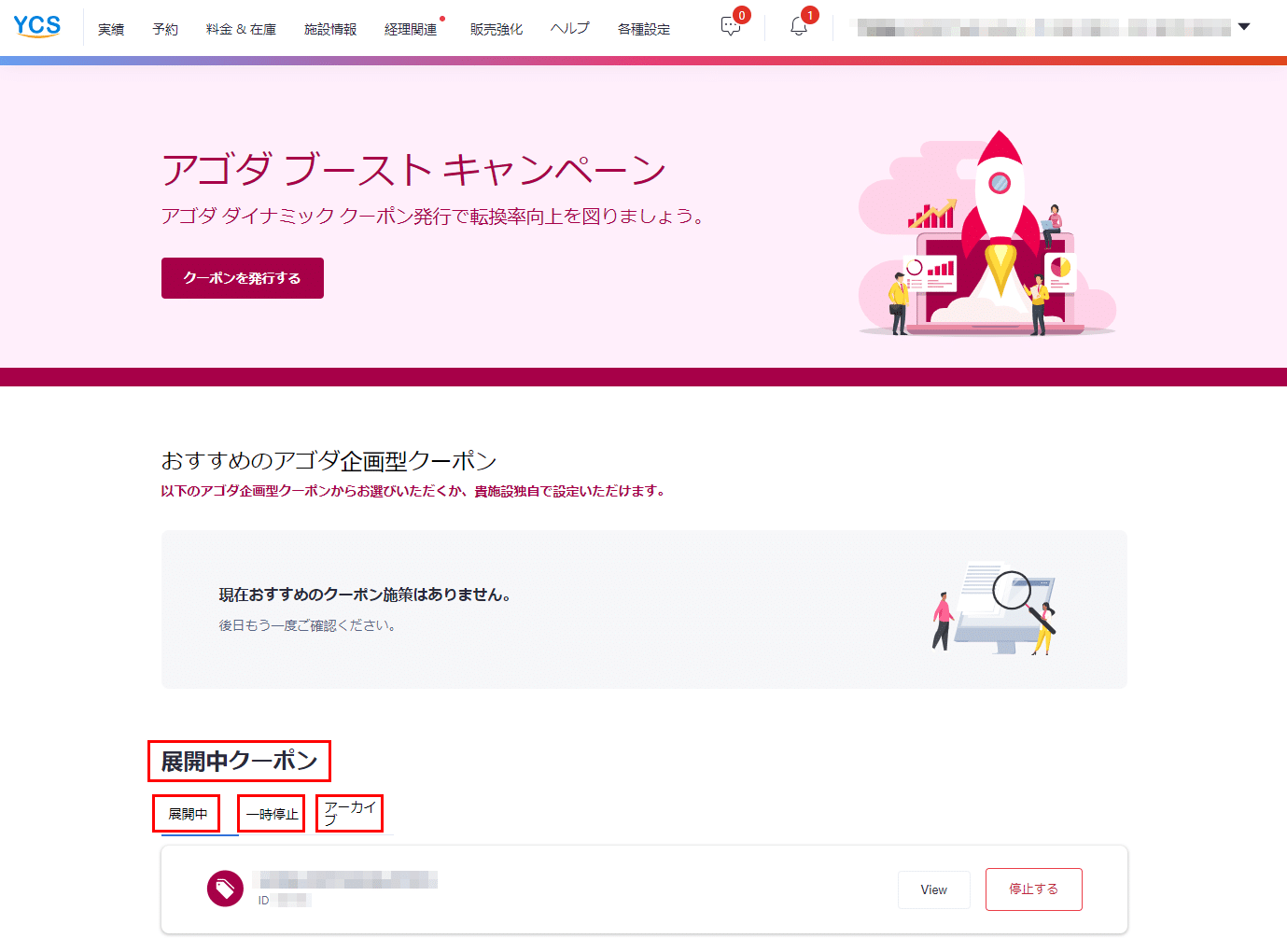
Task: Open the 予約 menu
Action: (165, 29)
